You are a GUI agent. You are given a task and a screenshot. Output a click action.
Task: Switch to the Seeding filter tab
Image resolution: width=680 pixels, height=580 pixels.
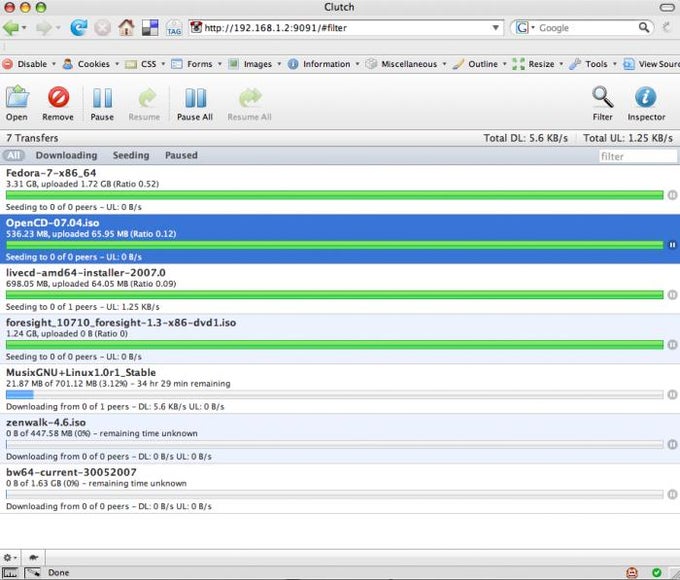pyautogui.click(x=131, y=155)
